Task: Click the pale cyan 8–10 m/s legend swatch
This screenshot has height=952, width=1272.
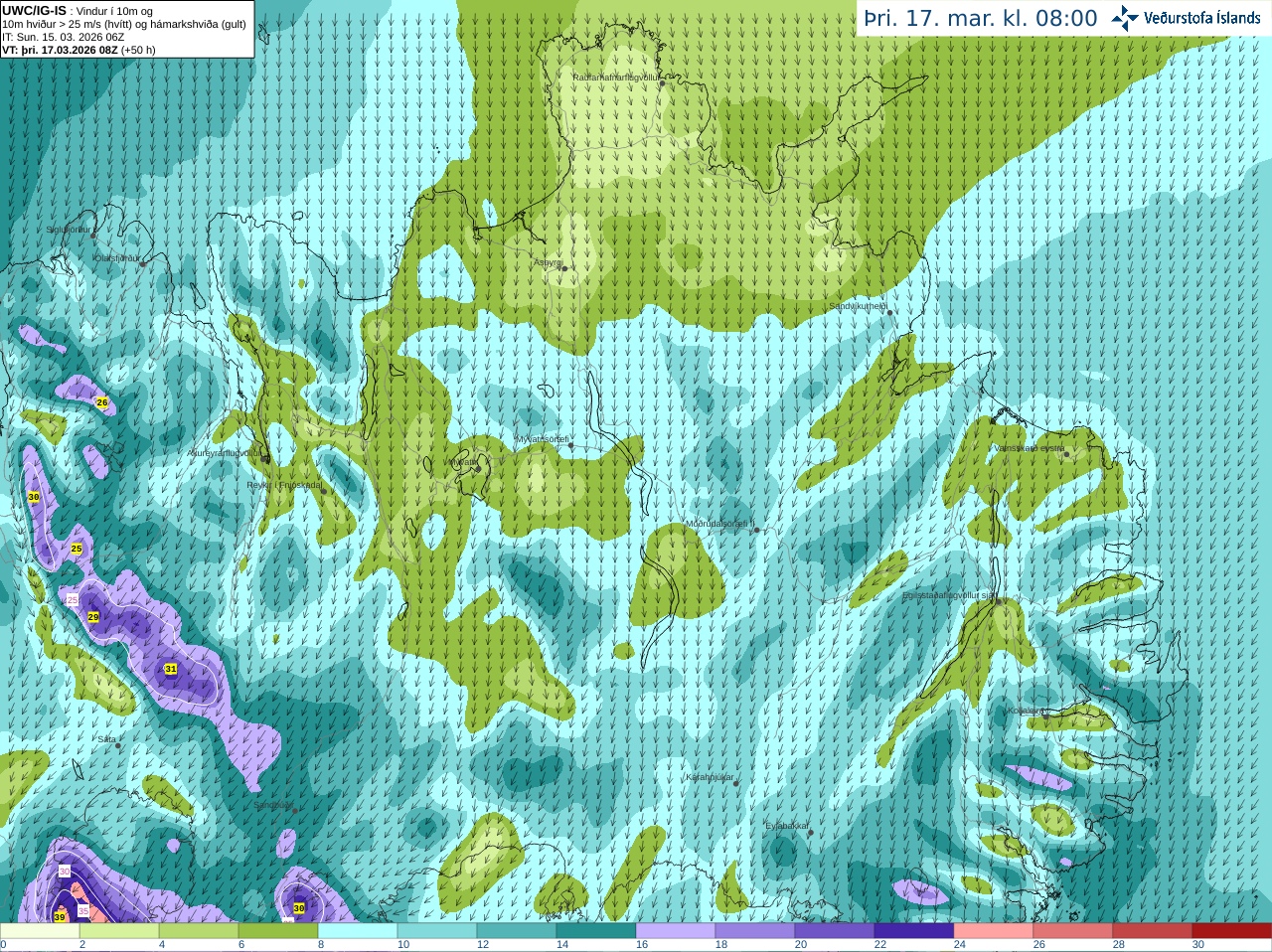Action: [358, 931]
